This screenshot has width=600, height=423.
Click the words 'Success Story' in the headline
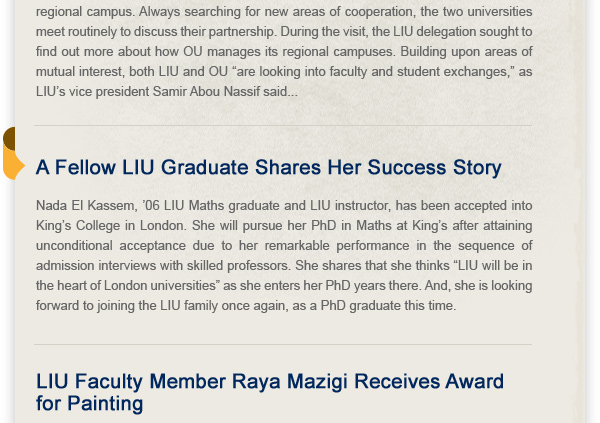coord(435,168)
